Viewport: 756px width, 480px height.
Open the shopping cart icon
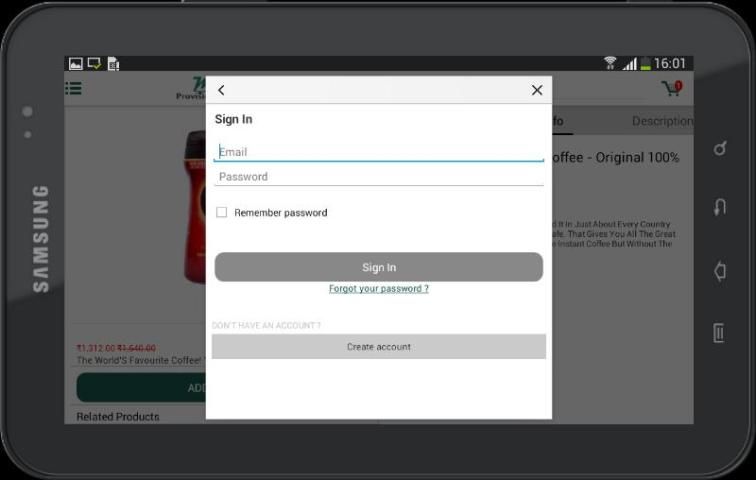[672, 89]
